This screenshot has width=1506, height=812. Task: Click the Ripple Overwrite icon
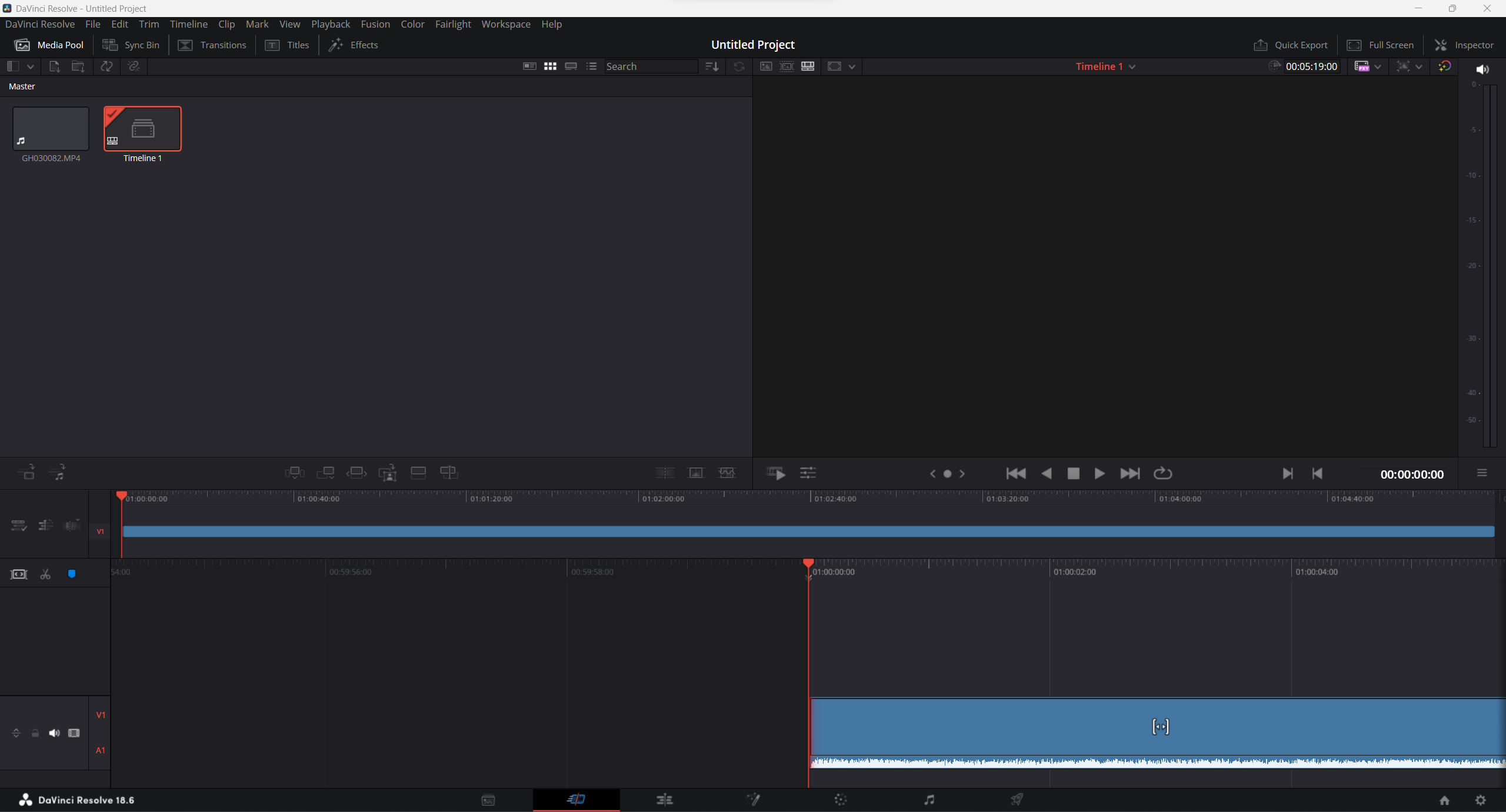point(356,473)
